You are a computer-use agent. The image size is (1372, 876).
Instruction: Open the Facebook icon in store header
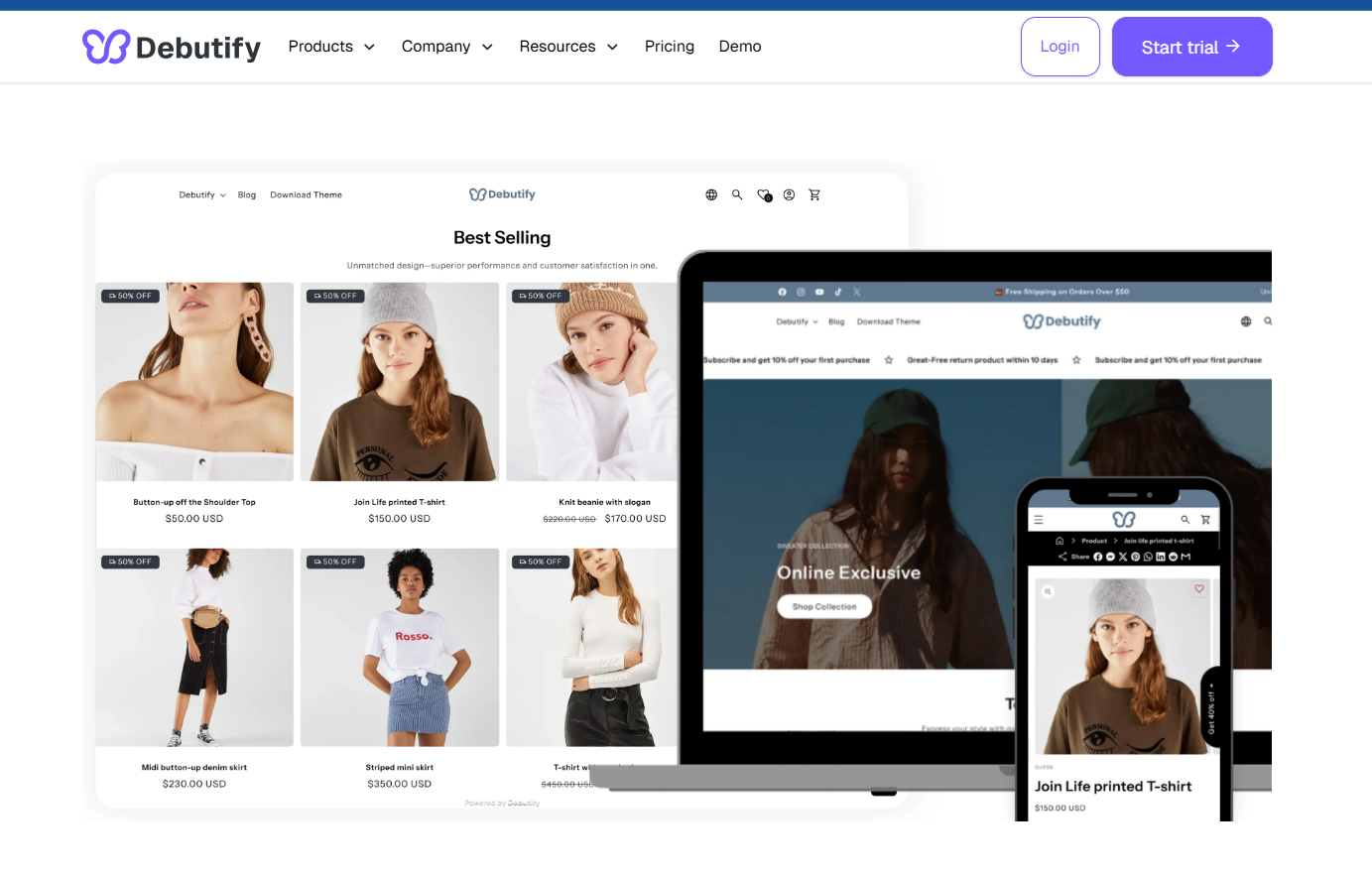[781, 292]
